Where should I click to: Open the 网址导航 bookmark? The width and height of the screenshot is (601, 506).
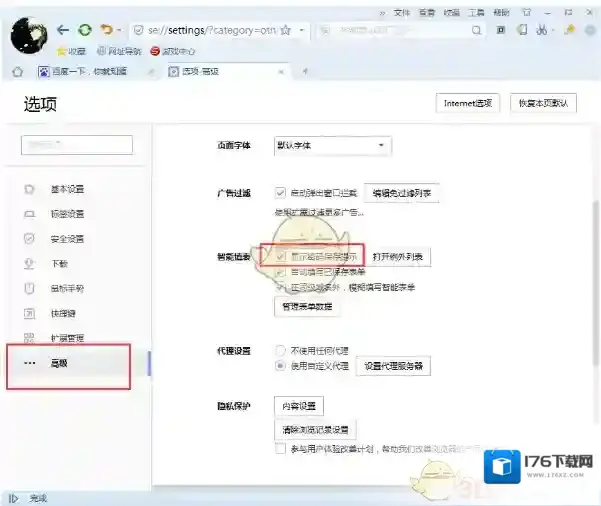[x=119, y=51]
